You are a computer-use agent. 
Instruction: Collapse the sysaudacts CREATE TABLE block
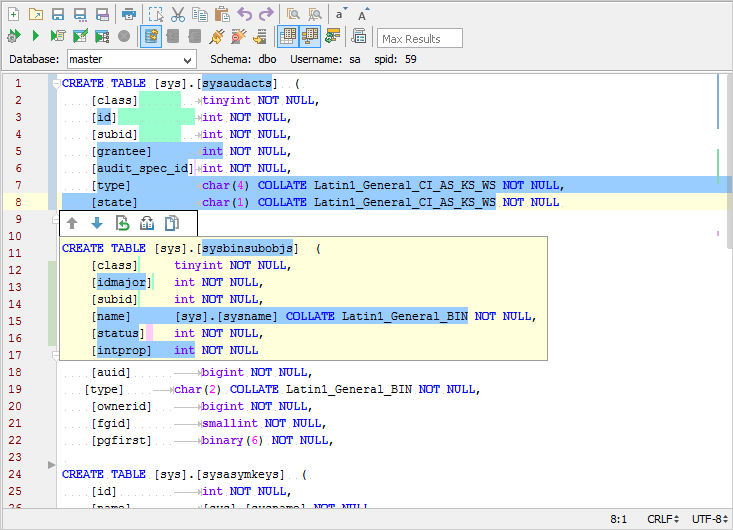point(55,84)
